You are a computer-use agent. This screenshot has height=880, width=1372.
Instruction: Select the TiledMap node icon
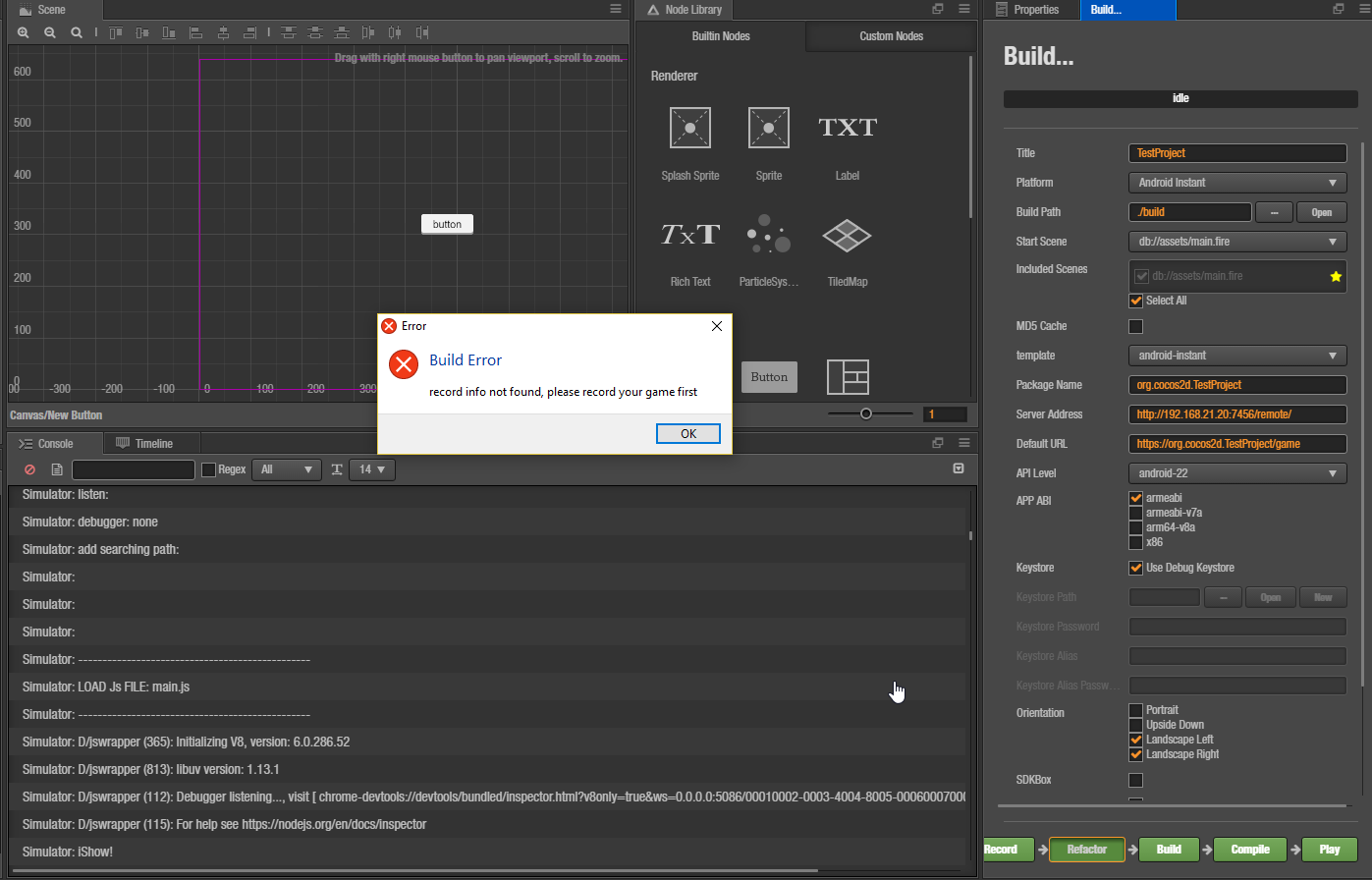[x=847, y=235]
